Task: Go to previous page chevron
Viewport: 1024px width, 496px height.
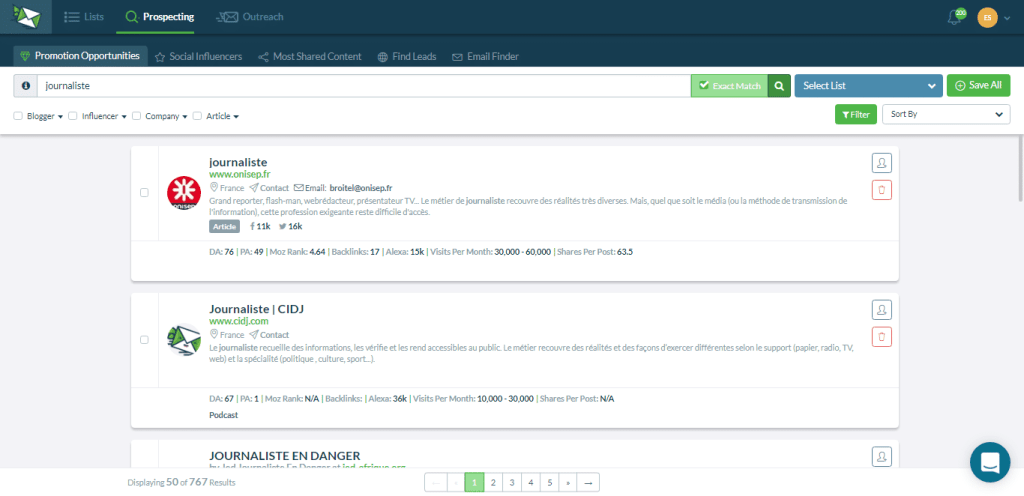Action: click(455, 483)
